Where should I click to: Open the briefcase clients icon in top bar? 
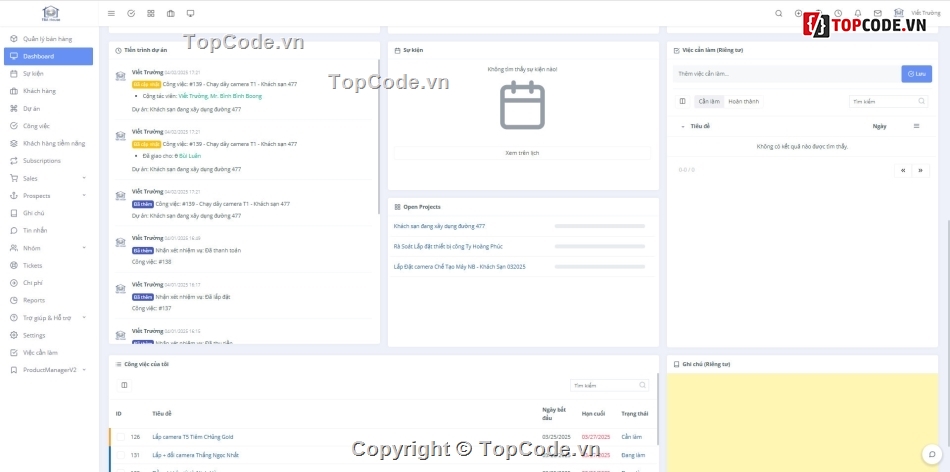(x=171, y=13)
